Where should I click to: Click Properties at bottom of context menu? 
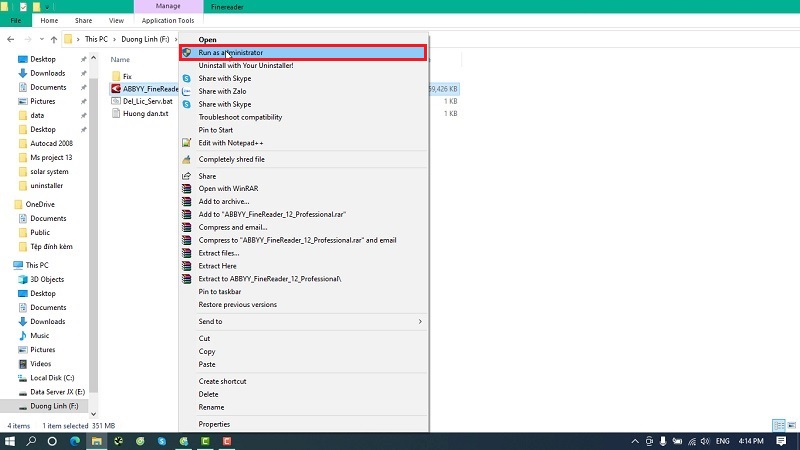coord(214,424)
